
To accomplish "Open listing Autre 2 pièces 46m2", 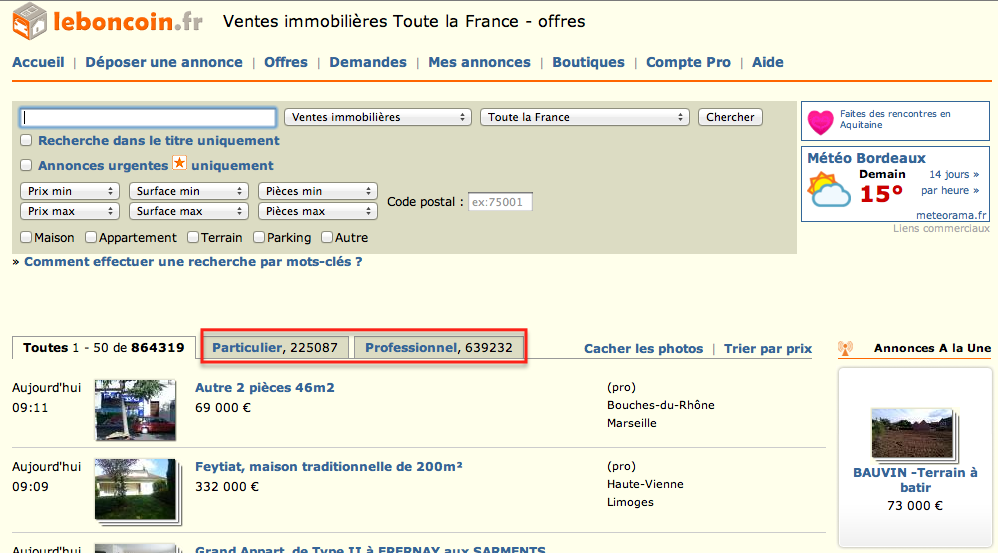I will (265, 388).
